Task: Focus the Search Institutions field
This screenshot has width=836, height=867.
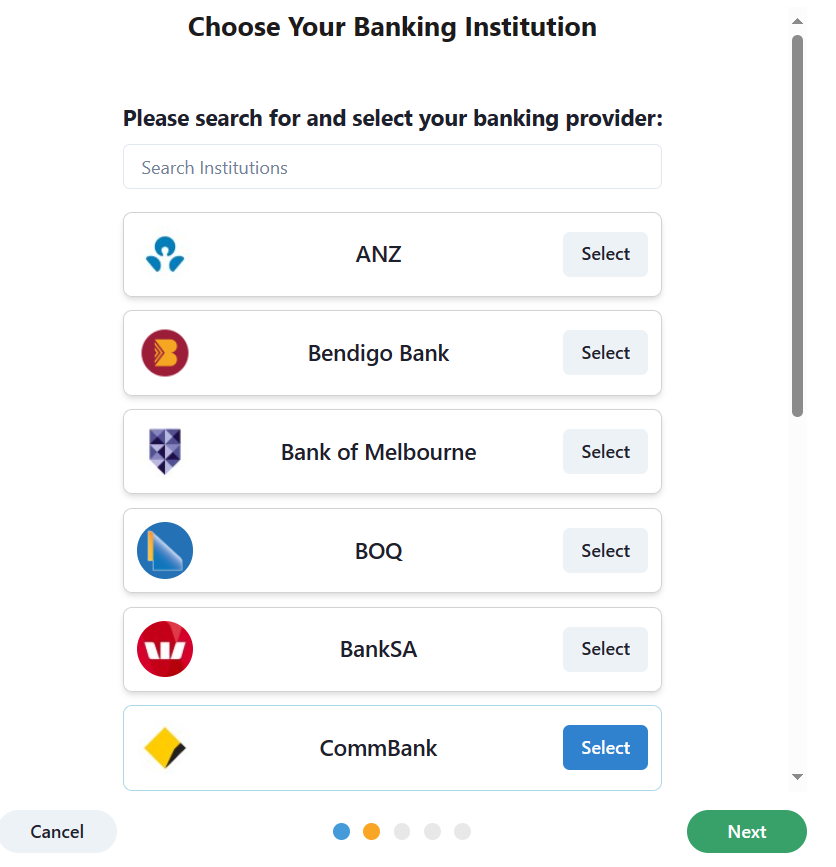Action: pyautogui.click(x=392, y=167)
